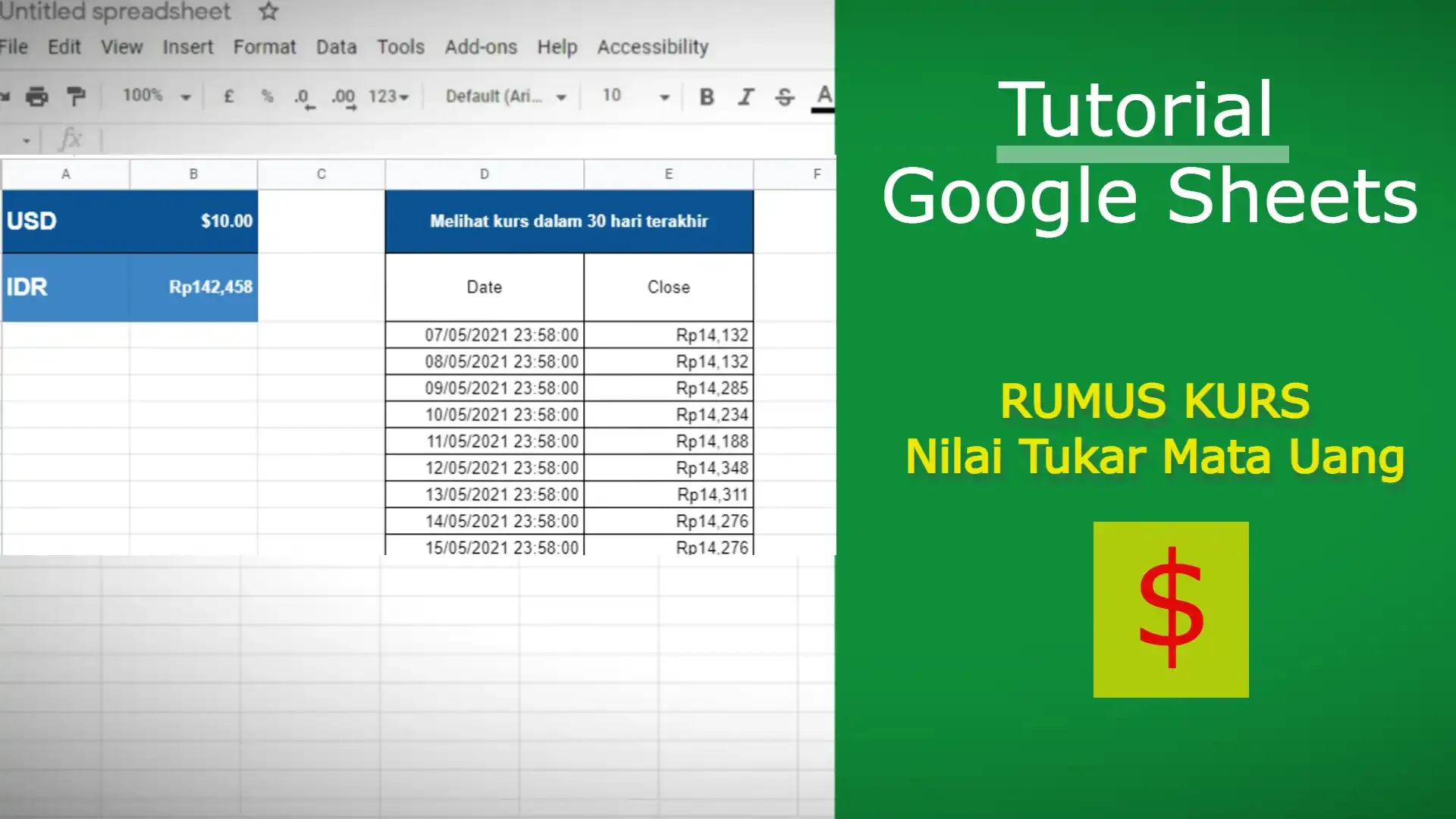
Task: Select cell 13/05/2021 23:58:00
Action: [x=485, y=494]
